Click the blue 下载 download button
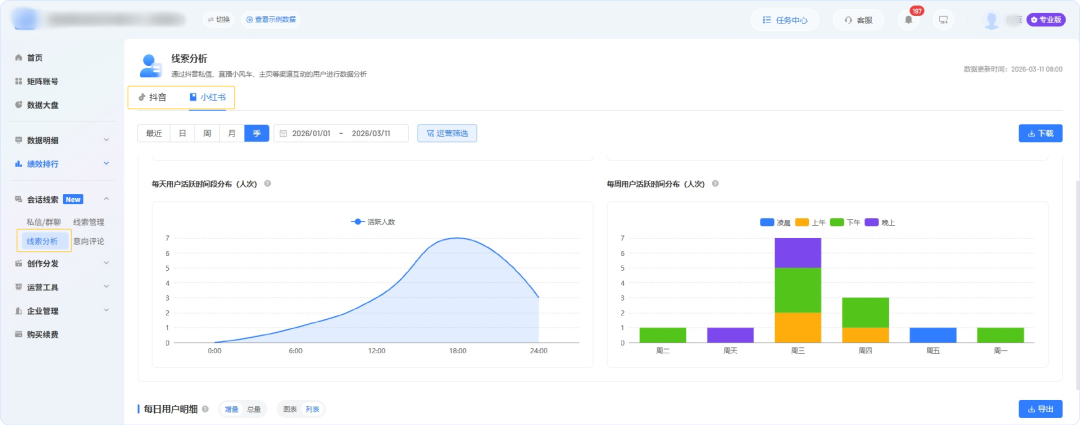 pos(1040,133)
